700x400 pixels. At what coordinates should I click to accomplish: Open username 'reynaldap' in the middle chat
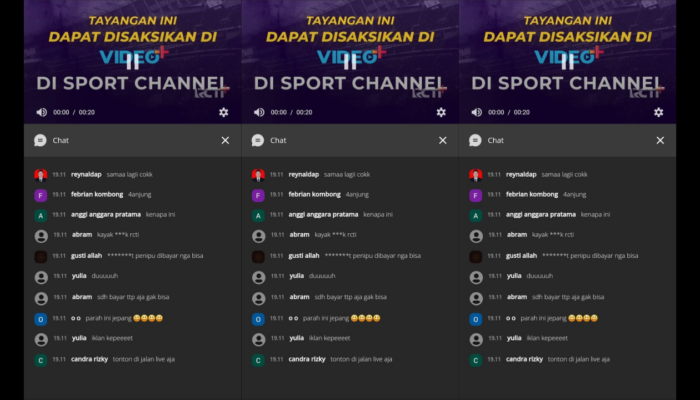coord(304,175)
